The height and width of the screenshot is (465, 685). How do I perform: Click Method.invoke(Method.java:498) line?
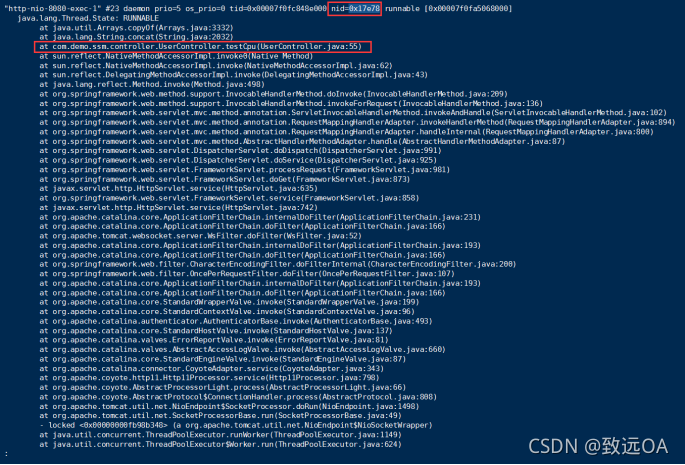(x=152, y=85)
